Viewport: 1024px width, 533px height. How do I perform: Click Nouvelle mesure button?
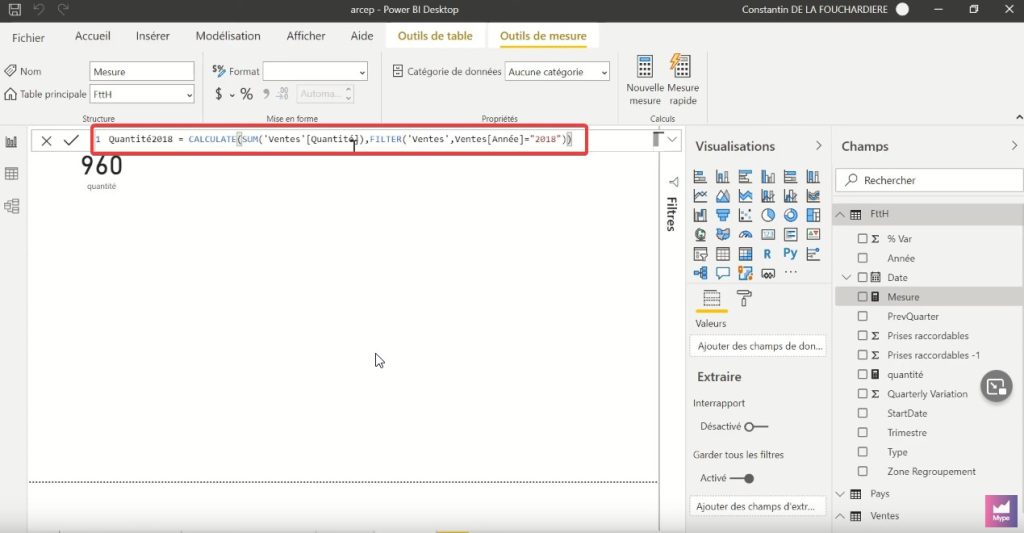coord(645,80)
